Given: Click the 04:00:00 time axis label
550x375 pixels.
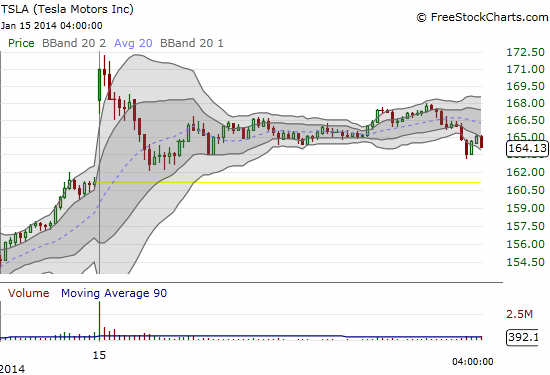Looking at the screenshot, I should [472, 362].
